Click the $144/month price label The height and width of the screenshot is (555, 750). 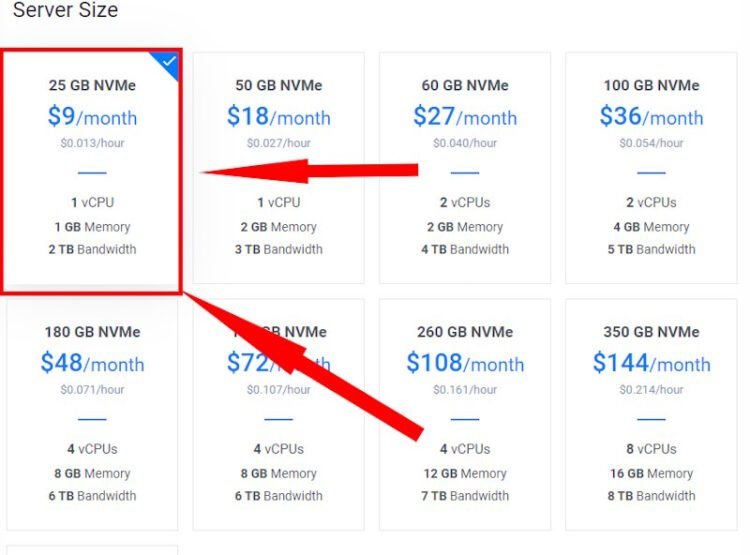click(x=651, y=363)
